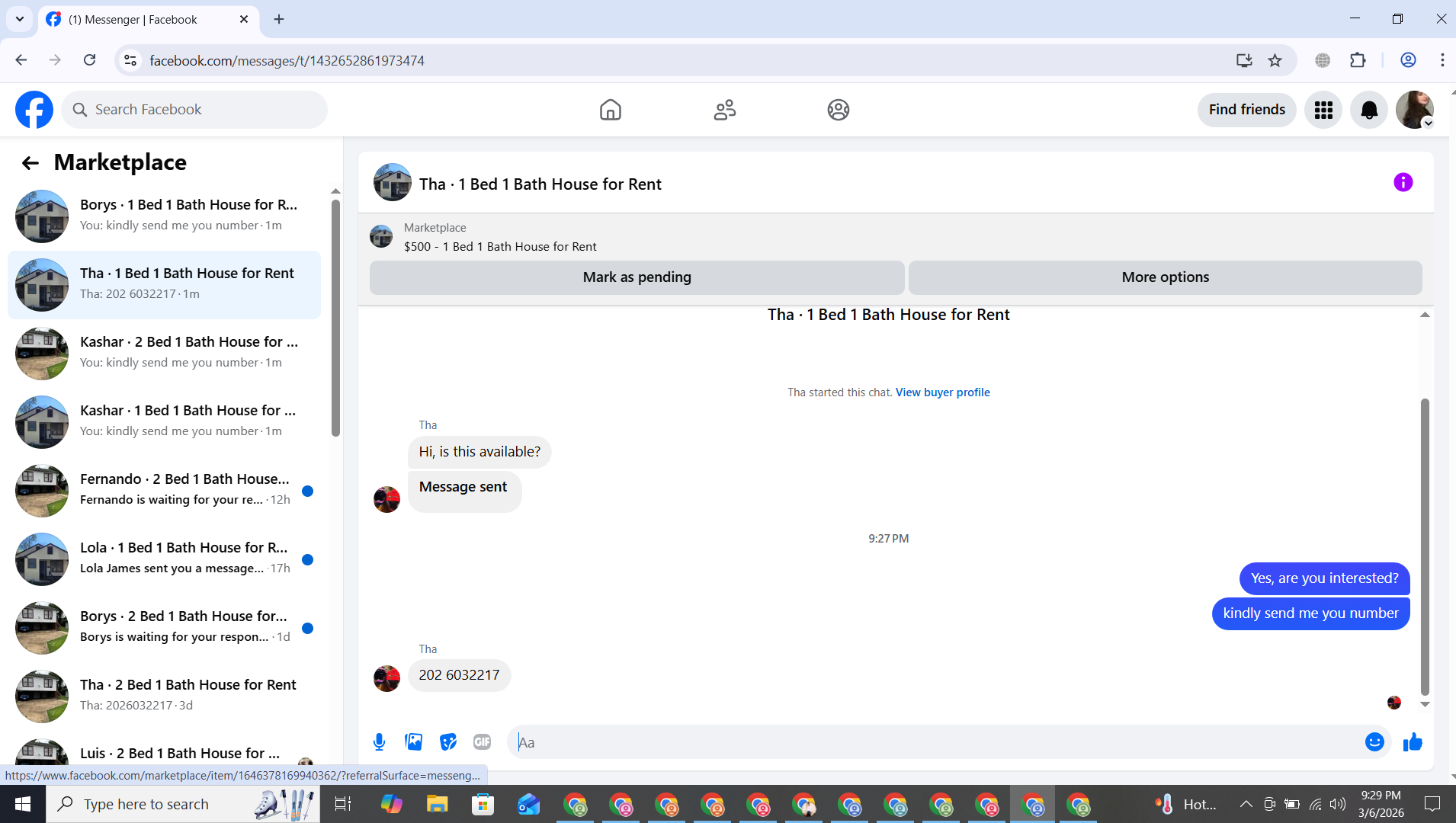This screenshot has width=1456, height=823.
Task: Open the Facebook menu grid icon
Action: [1323, 110]
